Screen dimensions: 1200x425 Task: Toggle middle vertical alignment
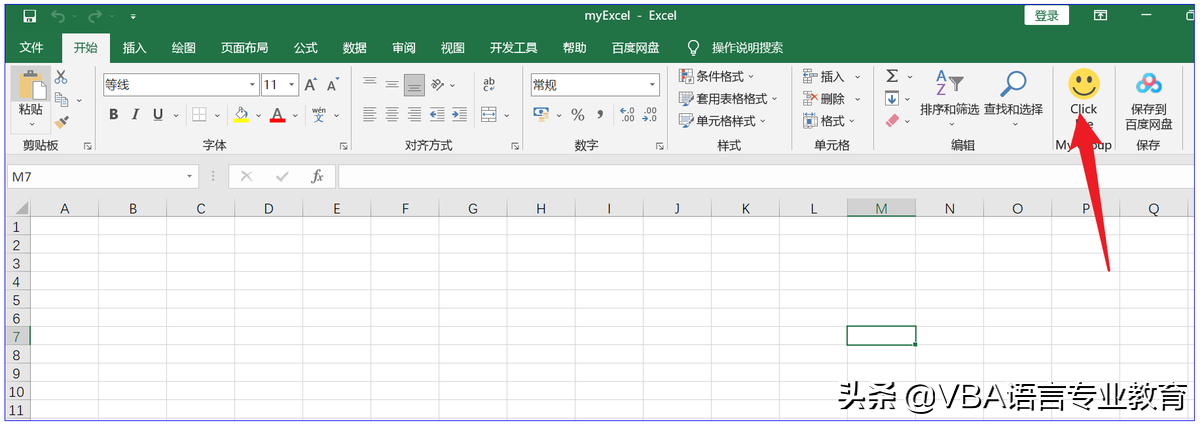[x=392, y=85]
